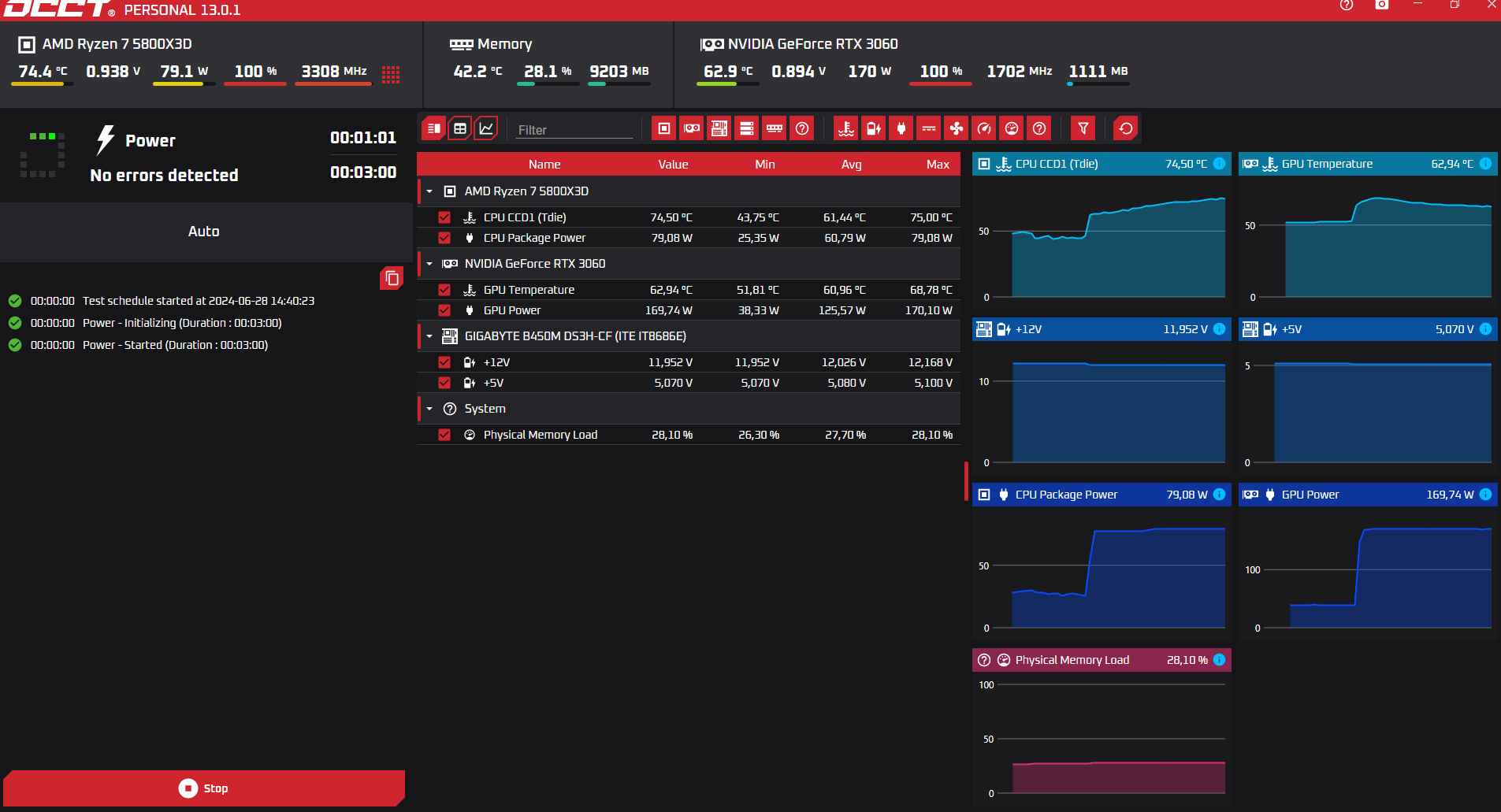1501x812 pixels.
Task: Switch to the graph view mode
Action: [x=486, y=128]
